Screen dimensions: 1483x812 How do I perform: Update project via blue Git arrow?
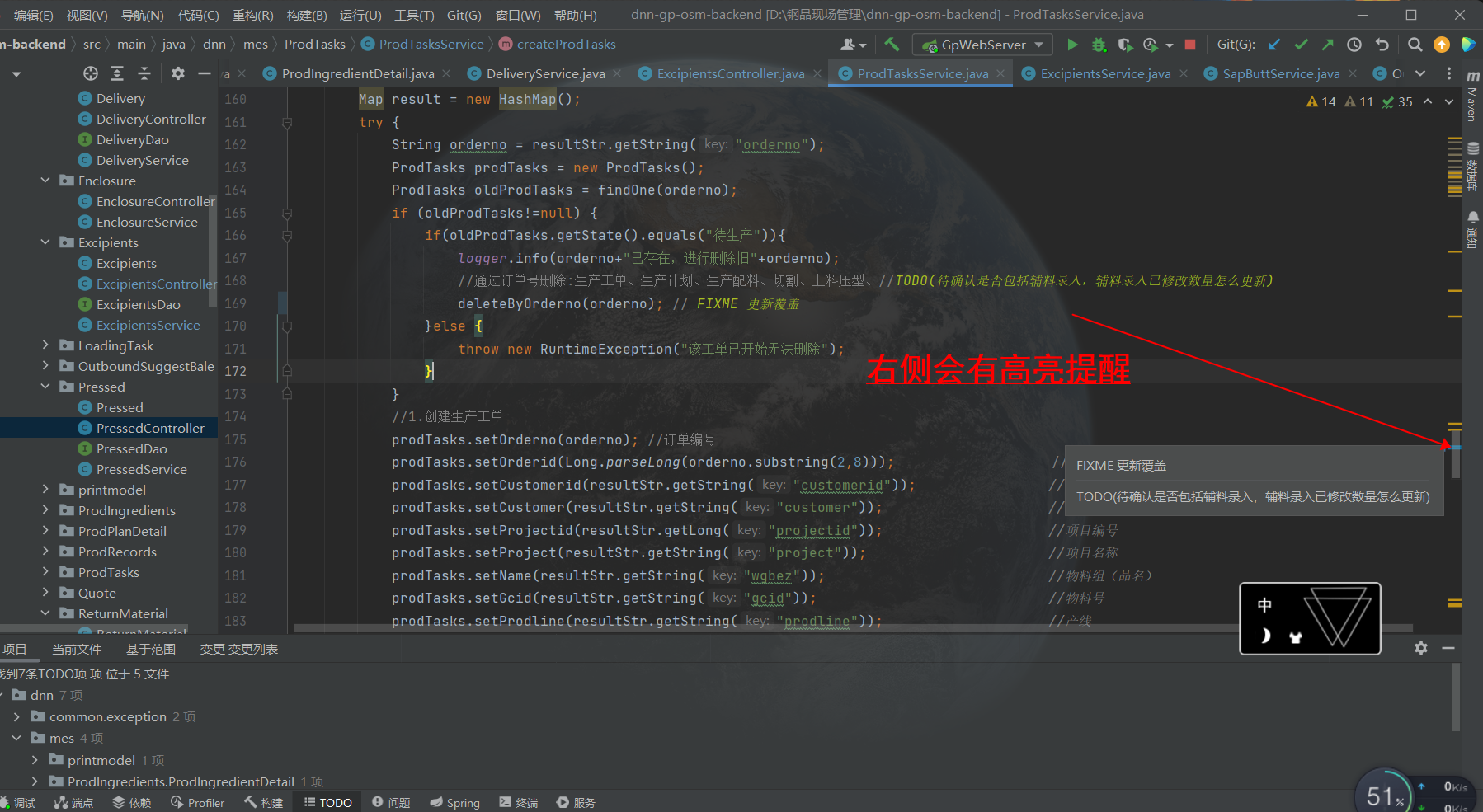point(1274,45)
